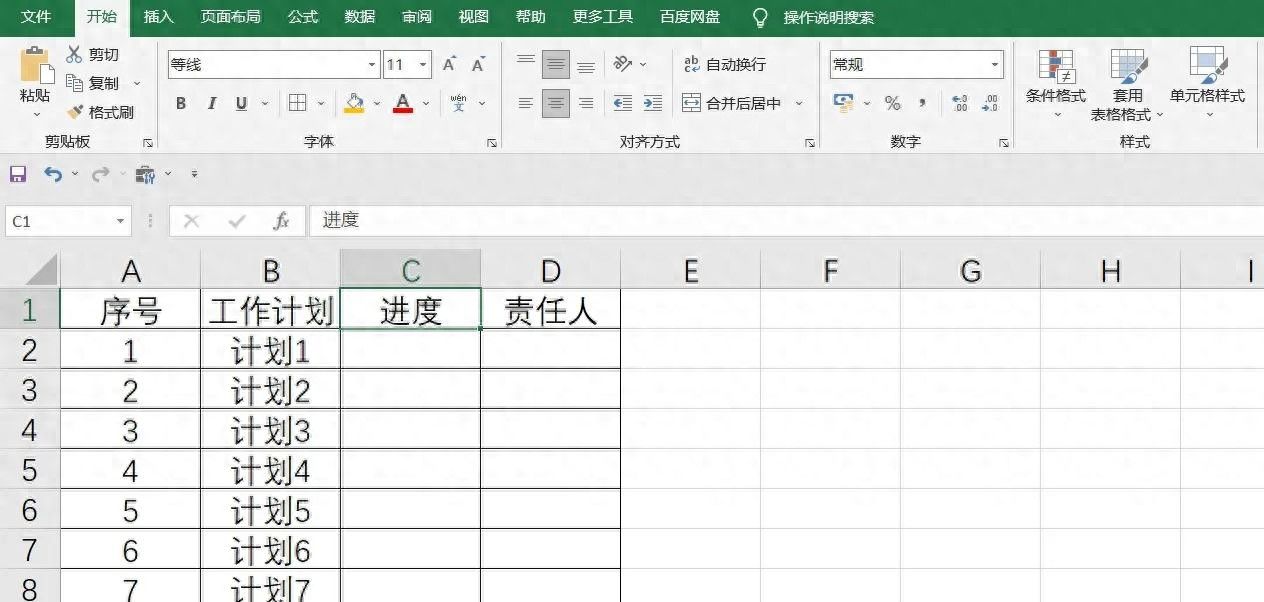Image resolution: width=1264 pixels, height=602 pixels.
Task: Expand the Merge & Center (合并后居中) dropdown arrow
Action: coord(799,103)
